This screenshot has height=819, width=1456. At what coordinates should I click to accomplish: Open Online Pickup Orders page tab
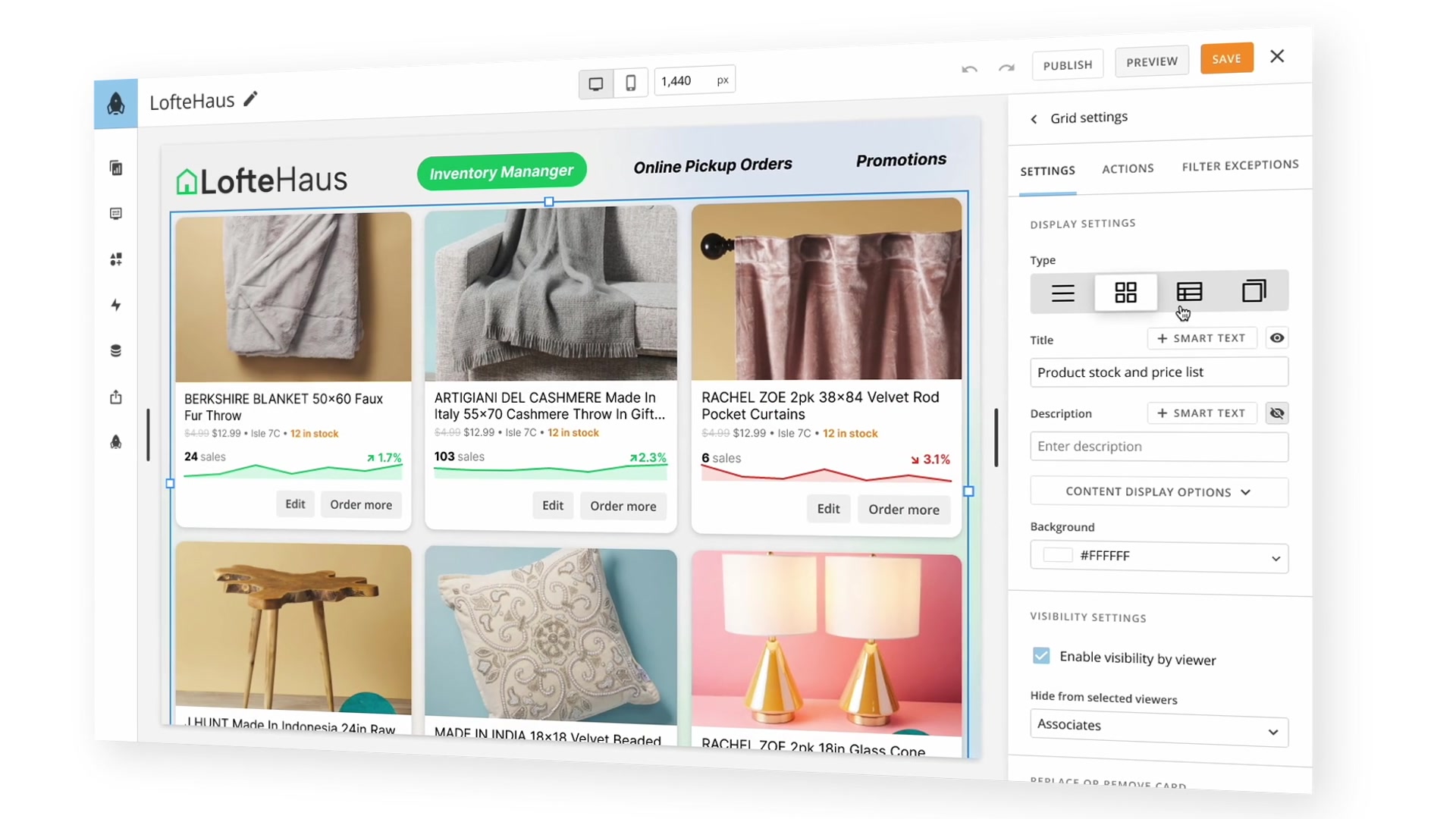(713, 165)
